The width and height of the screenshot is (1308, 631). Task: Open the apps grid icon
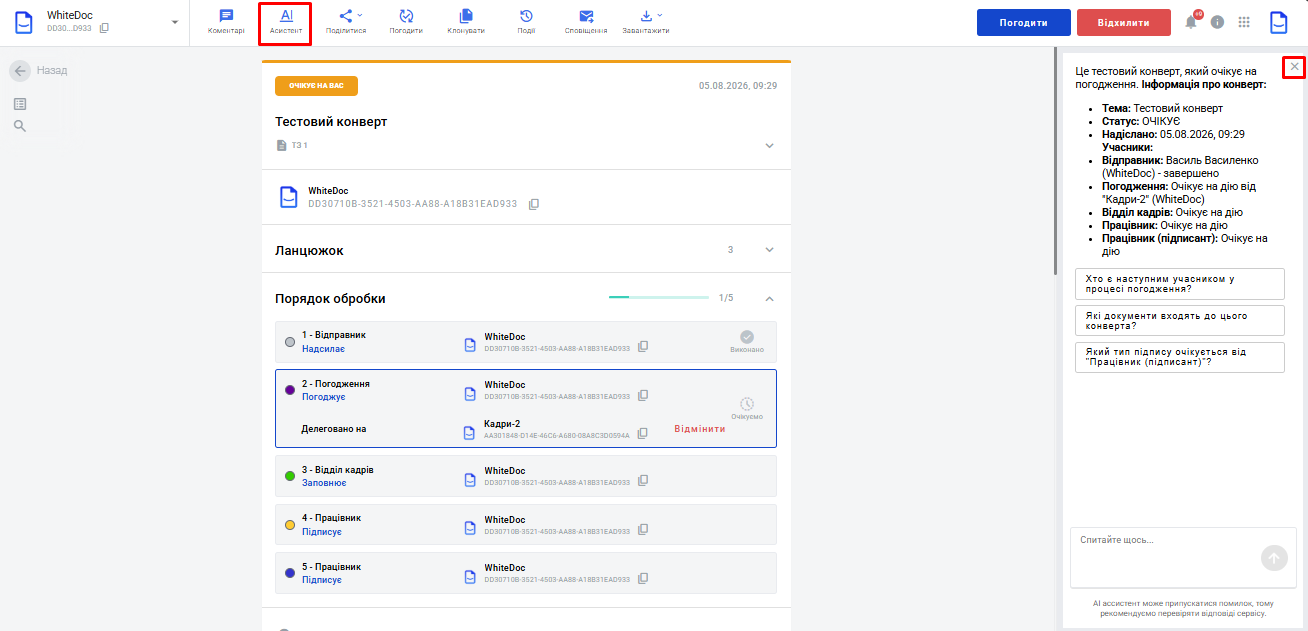point(1244,21)
